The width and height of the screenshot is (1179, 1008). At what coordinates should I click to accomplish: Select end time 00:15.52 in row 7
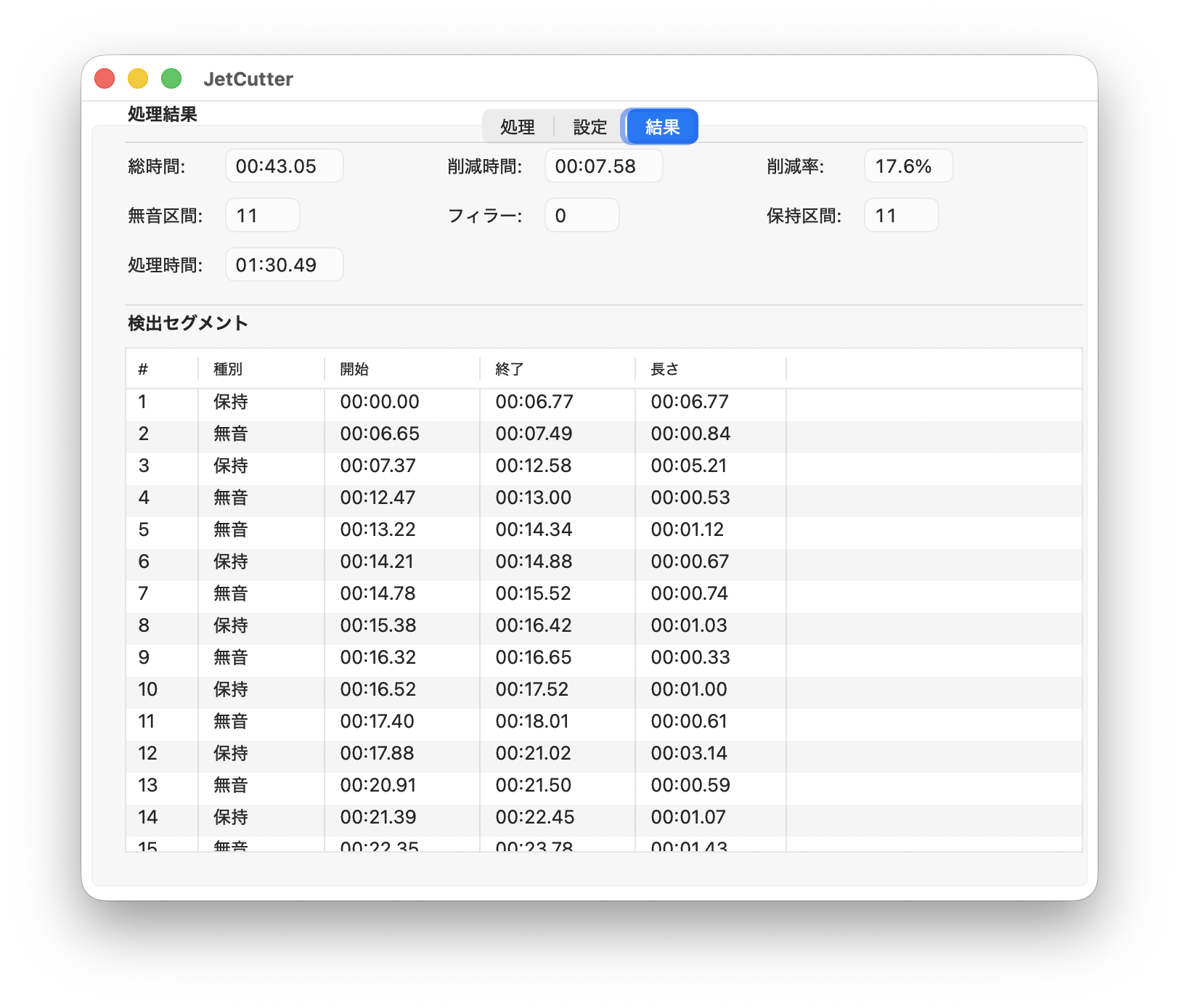point(533,593)
